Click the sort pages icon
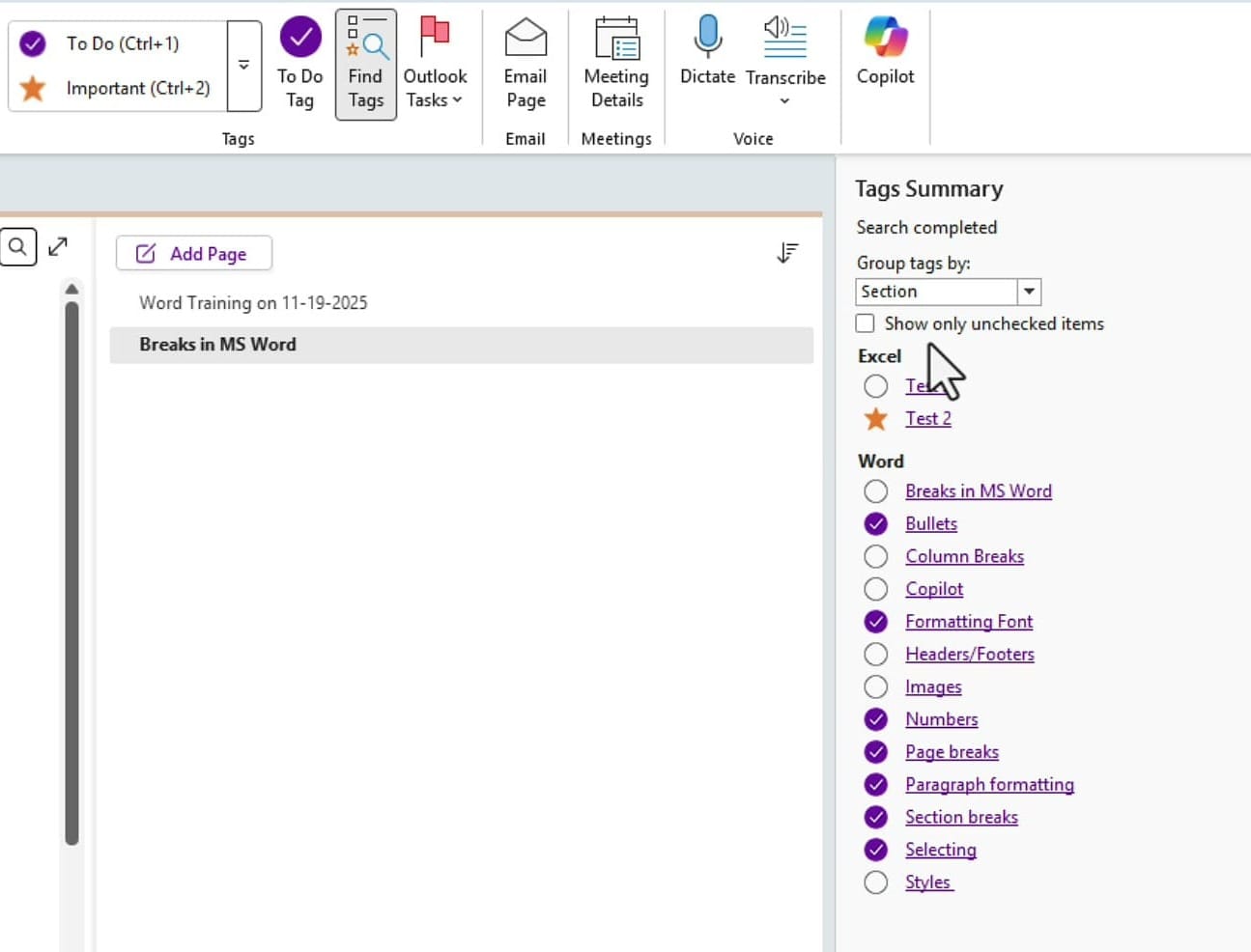1251x952 pixels. coord(788,252)
